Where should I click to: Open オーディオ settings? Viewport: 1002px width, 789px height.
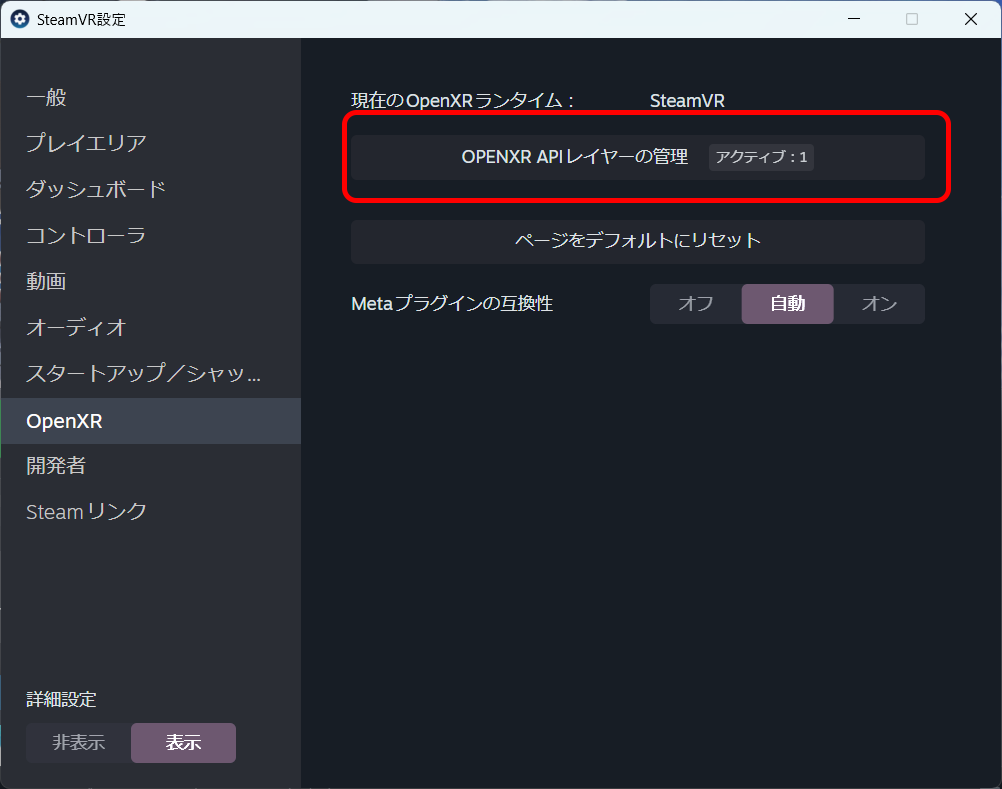150,327
